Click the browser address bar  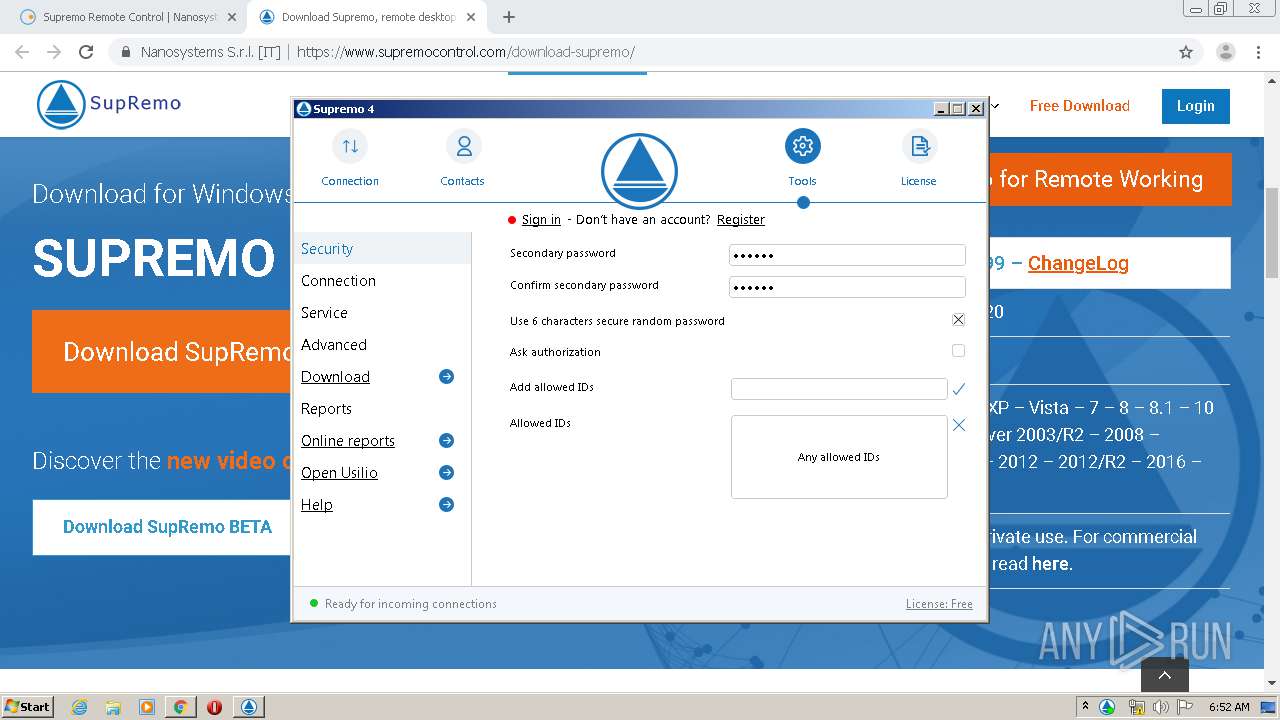[640, 52]
